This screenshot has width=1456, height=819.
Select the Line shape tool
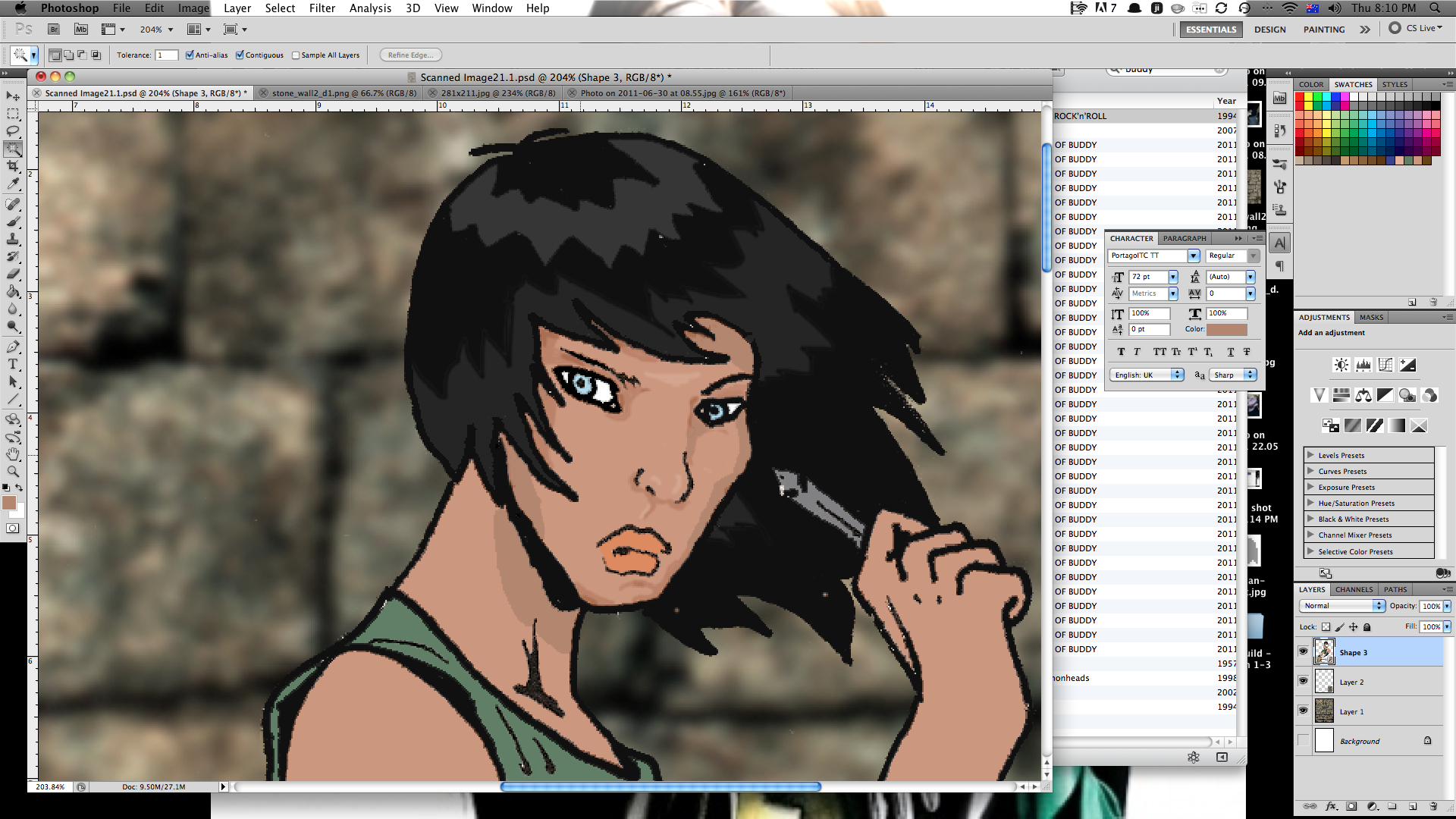click(x=13, y=399)
